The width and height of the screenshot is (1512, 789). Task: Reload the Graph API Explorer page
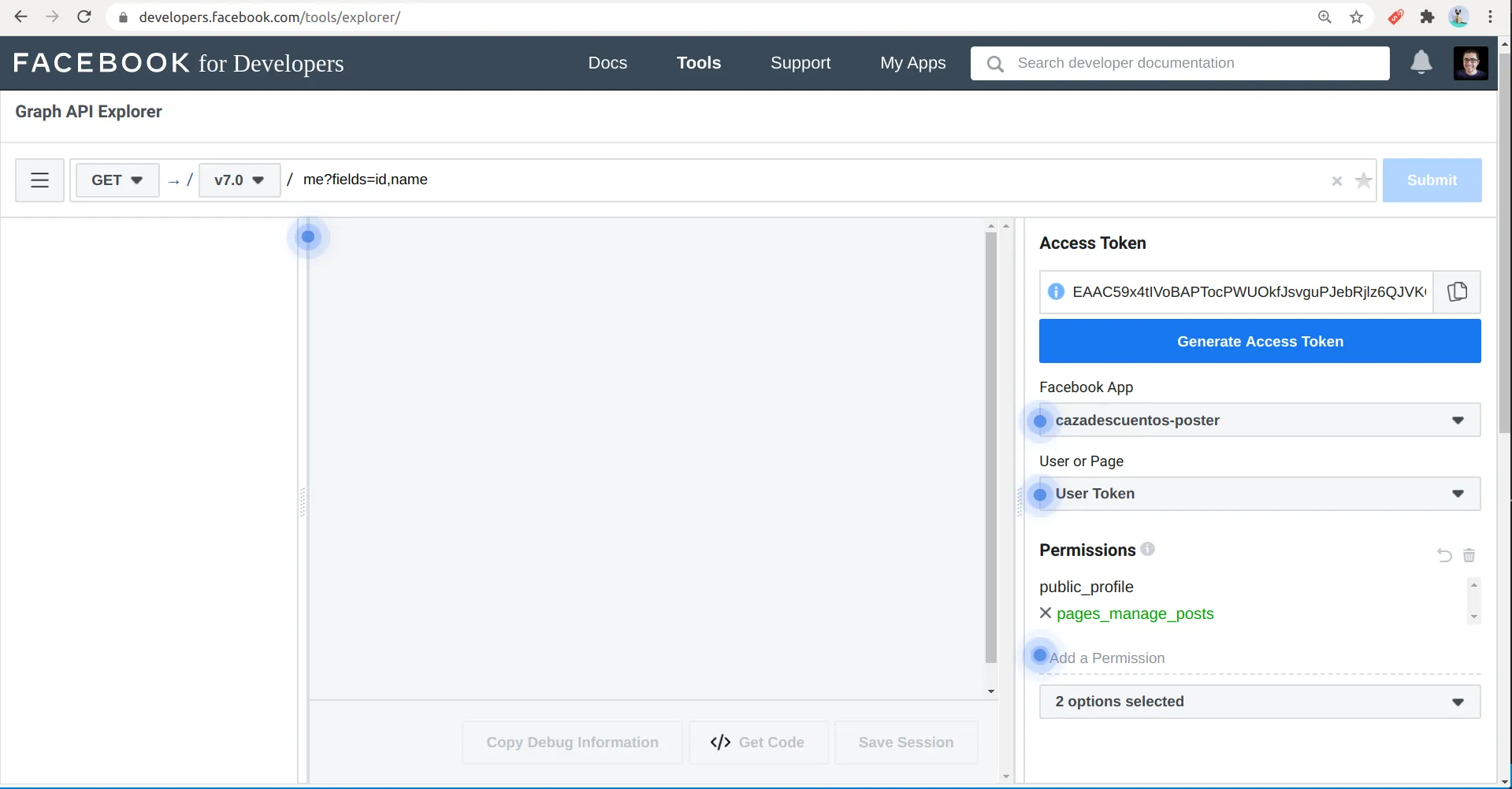point(84,17)
